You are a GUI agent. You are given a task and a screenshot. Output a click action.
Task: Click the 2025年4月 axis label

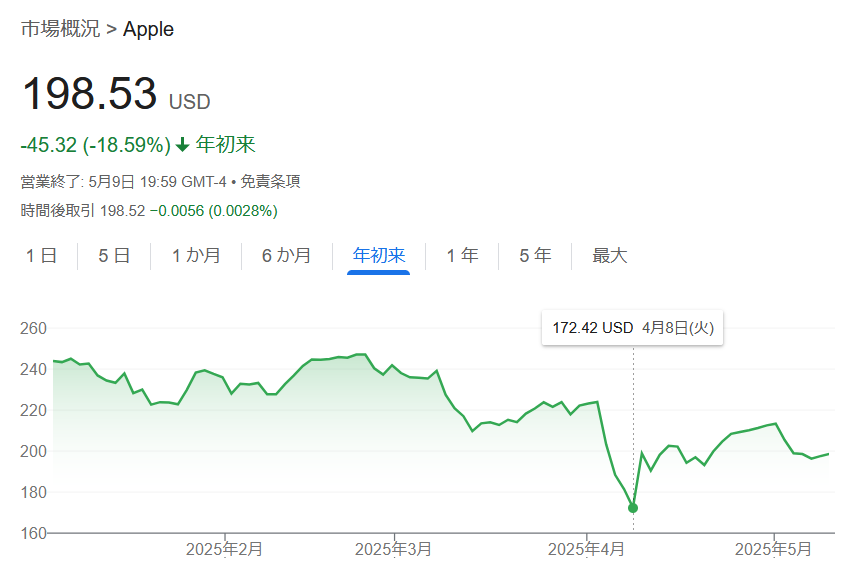[586, 549]
